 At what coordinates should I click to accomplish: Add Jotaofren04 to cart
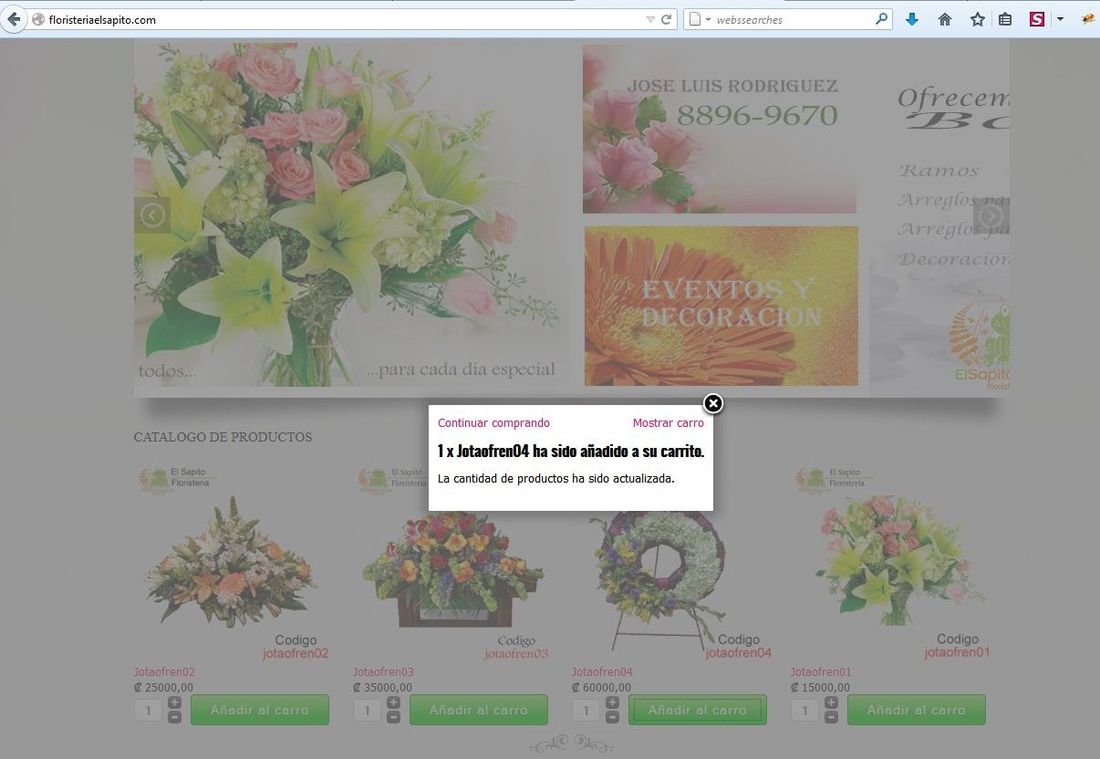[x=697, y=710]
